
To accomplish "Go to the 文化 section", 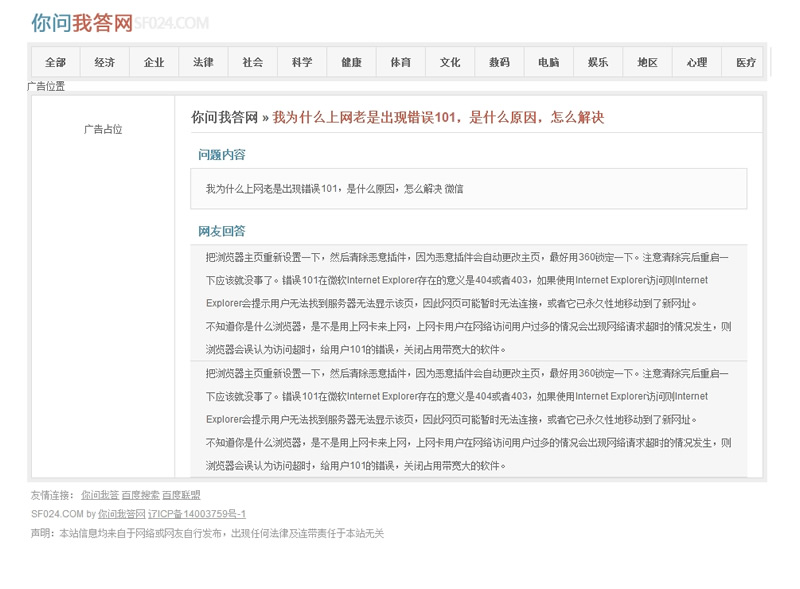I will (450, 62).
